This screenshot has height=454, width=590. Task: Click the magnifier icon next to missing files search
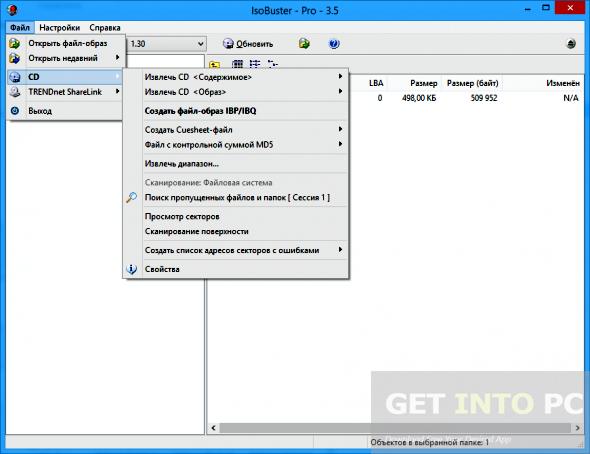pos(131,197)
